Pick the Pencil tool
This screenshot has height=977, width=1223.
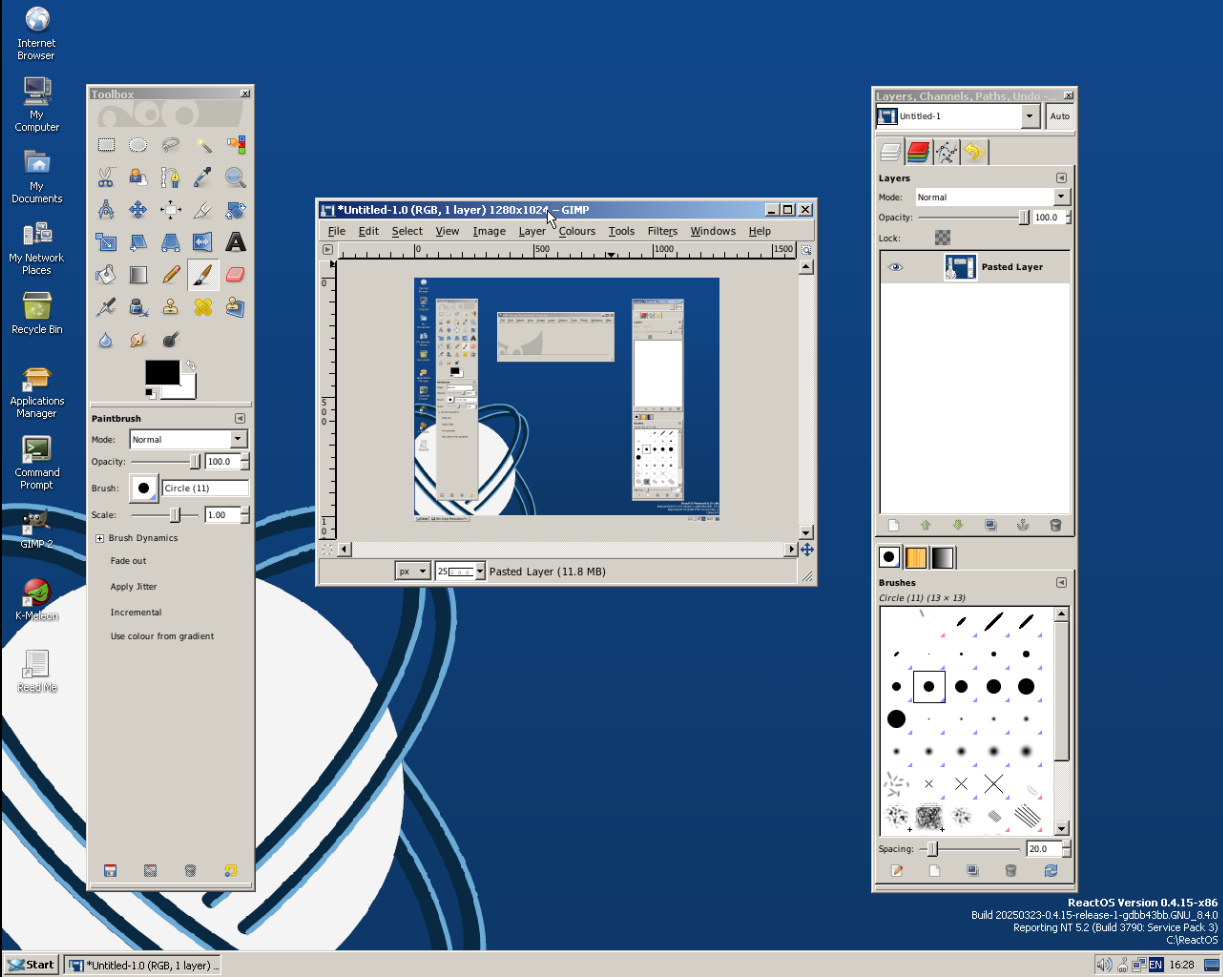coord(171,274)
